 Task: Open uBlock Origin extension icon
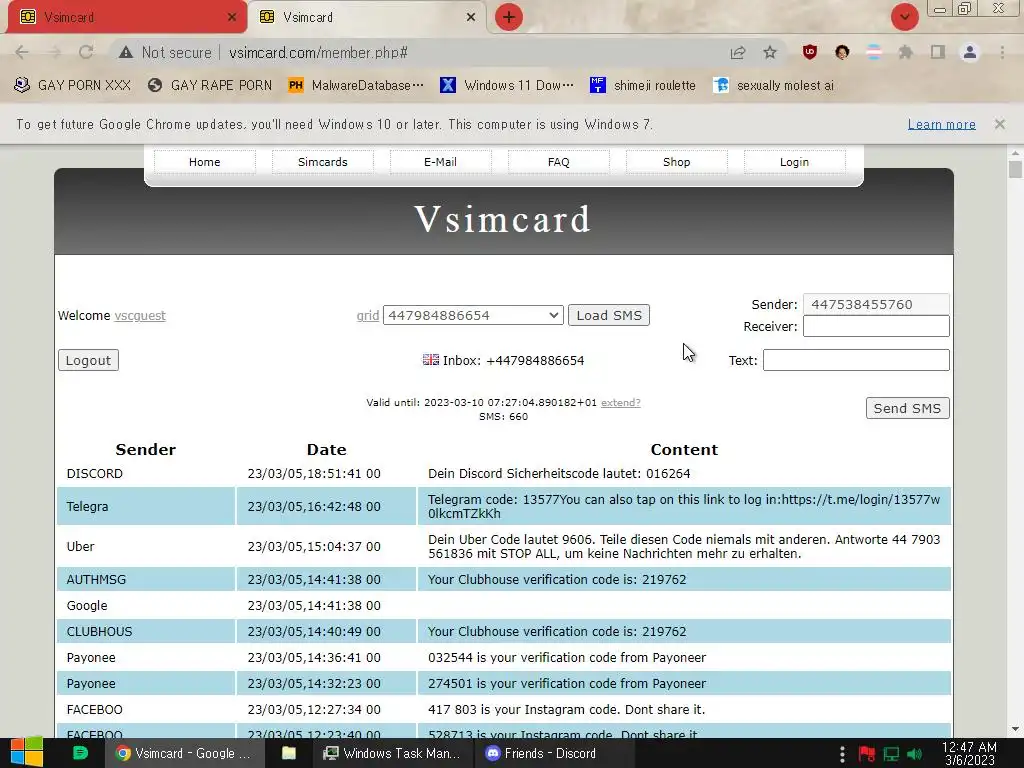click(x=810, y=52)
